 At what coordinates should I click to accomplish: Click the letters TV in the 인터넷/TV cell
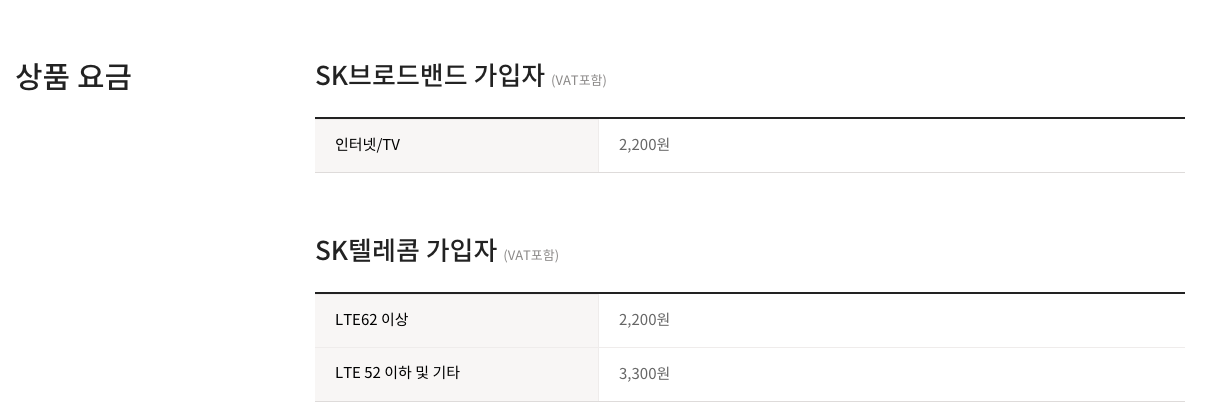tap(390, 145)
